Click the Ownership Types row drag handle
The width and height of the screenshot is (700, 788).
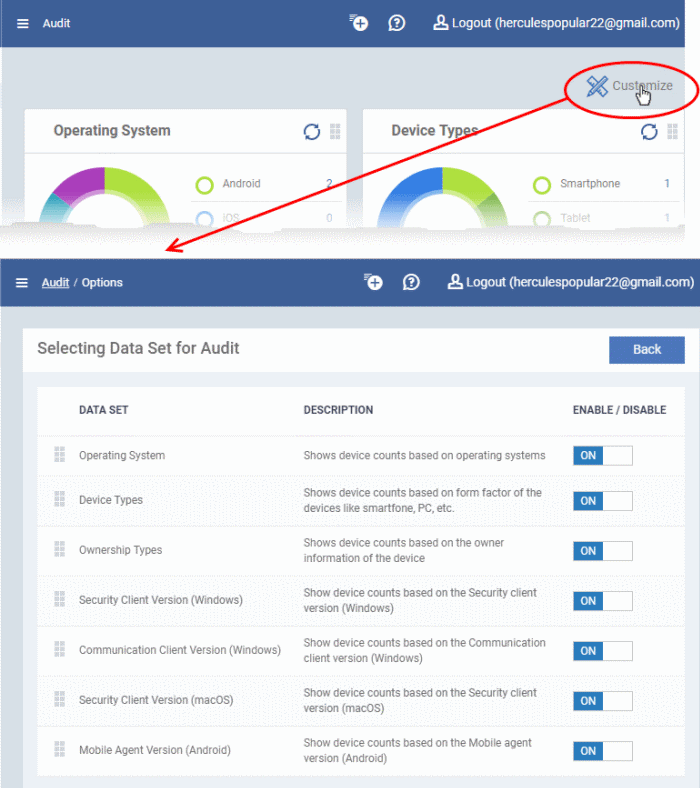click(60, 549)
